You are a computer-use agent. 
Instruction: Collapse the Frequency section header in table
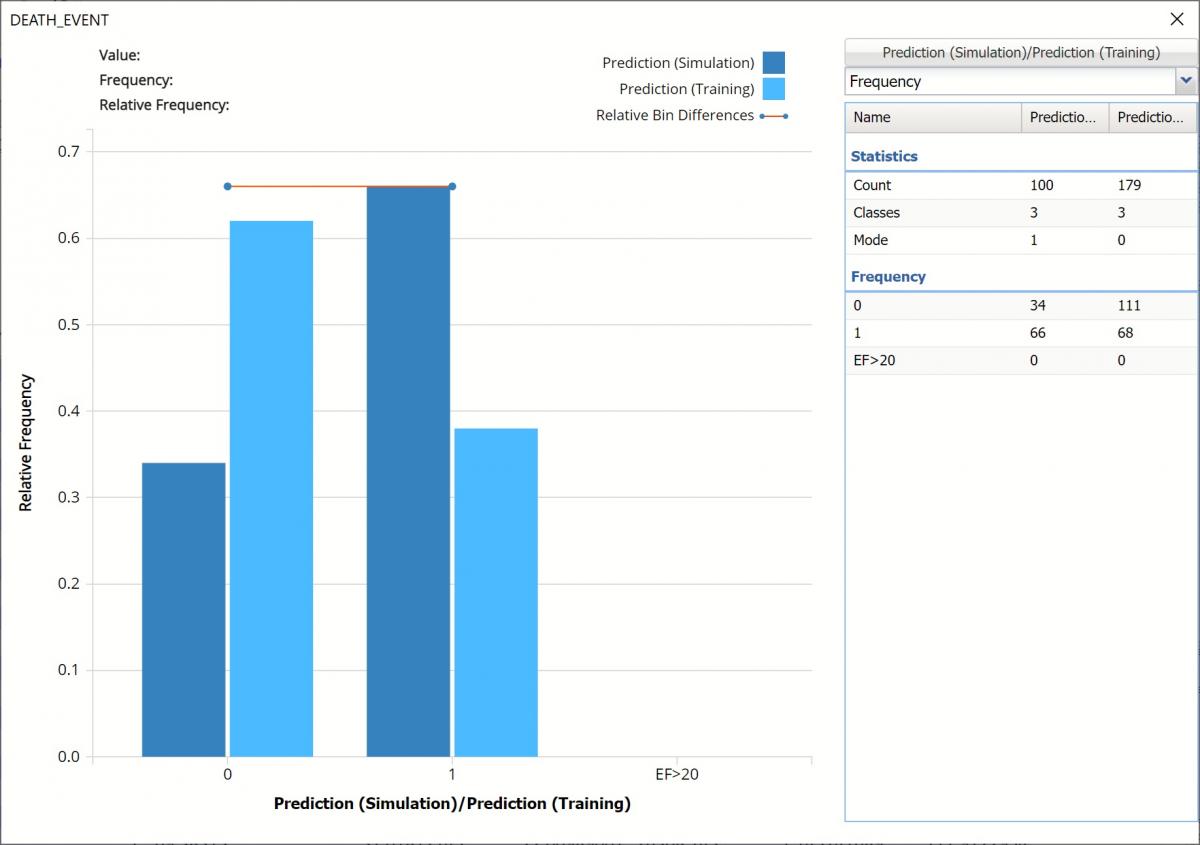click(888, 276)
